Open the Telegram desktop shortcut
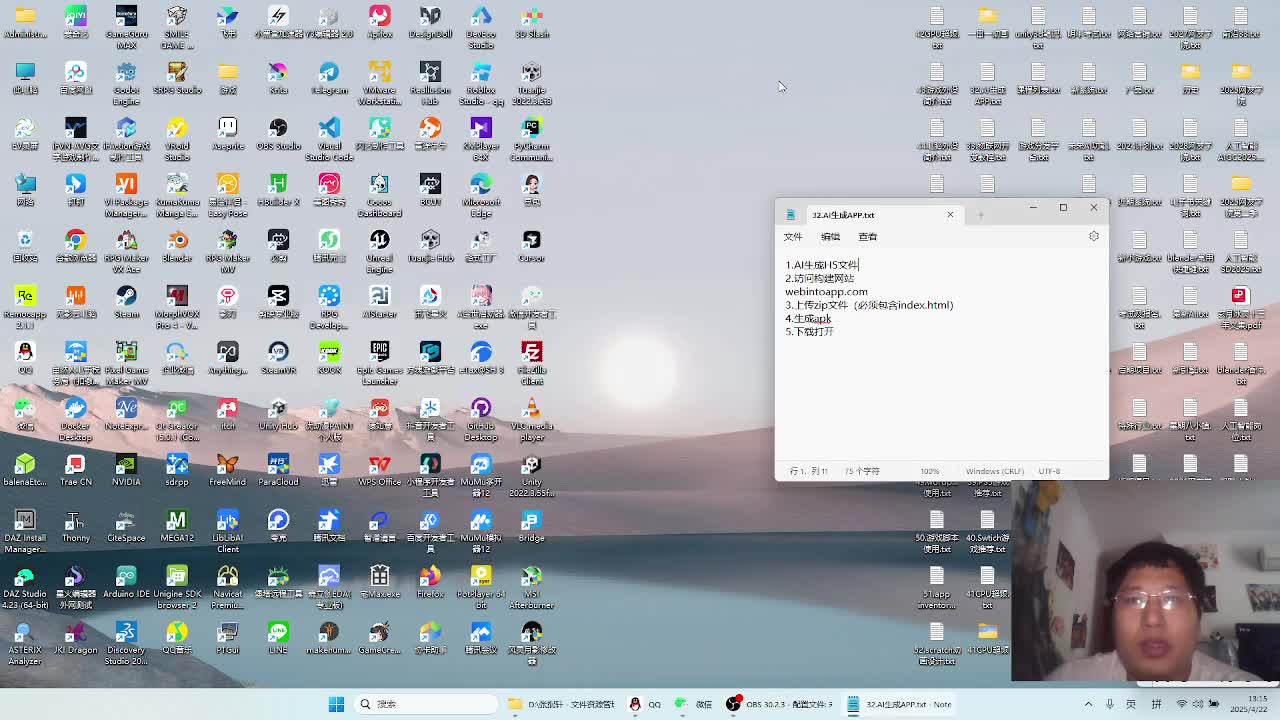 click(x=329, y=74)
